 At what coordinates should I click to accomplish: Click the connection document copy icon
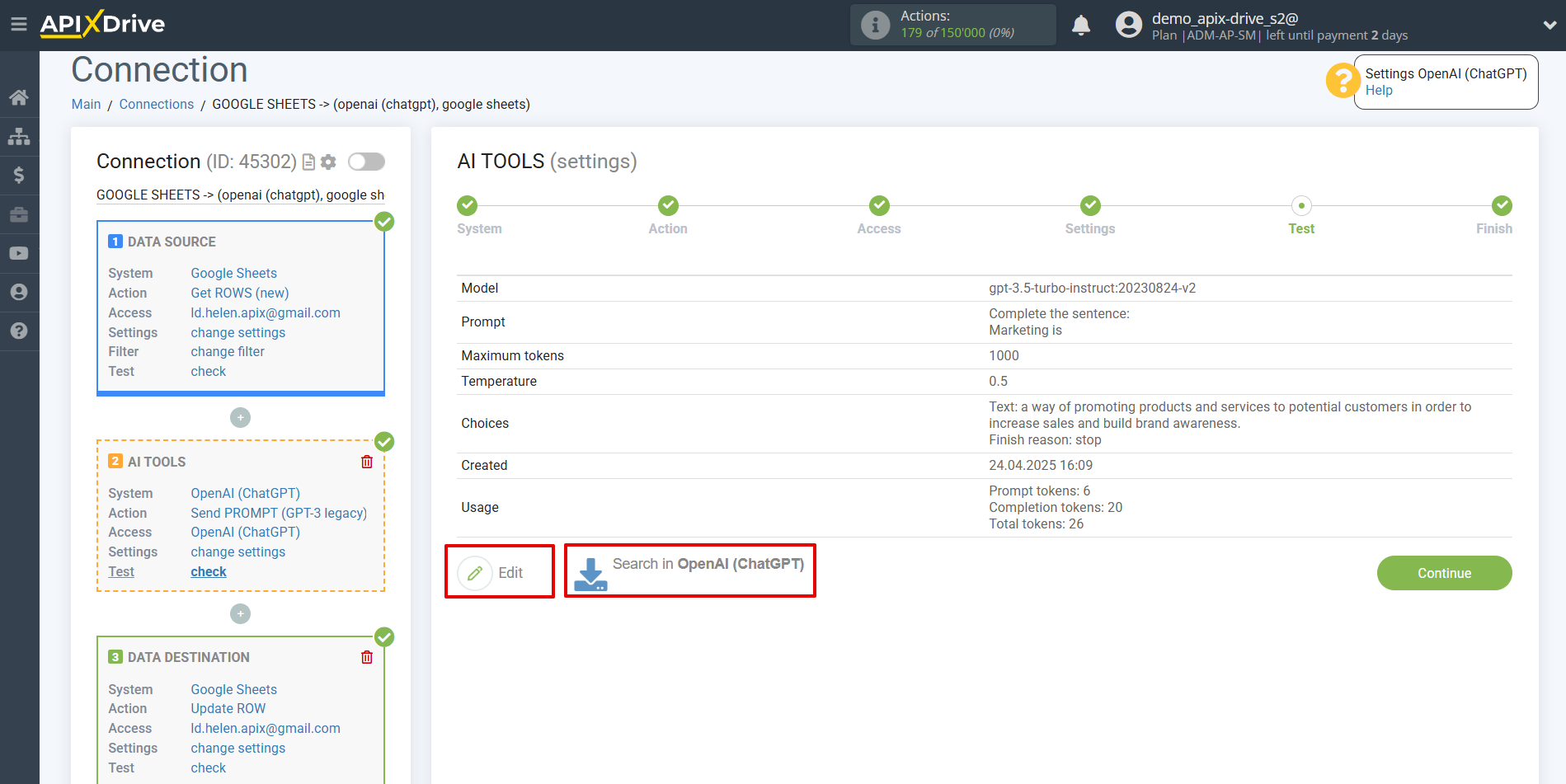(x=308, y=162)
